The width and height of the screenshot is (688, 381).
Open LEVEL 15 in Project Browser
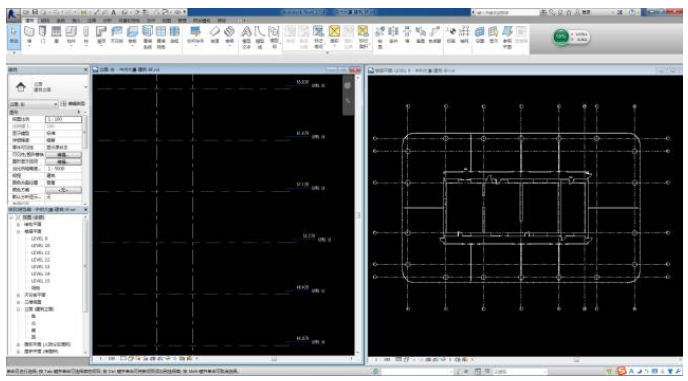click(41, 281)
